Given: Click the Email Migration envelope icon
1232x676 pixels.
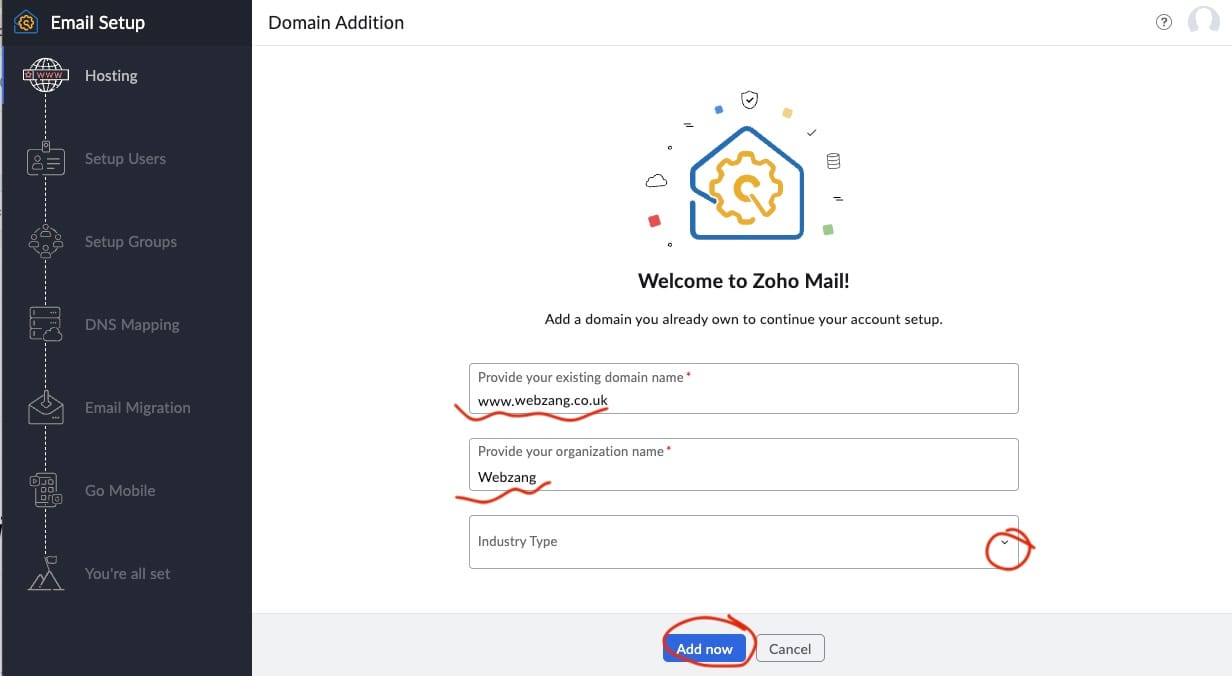Looking at the screenshot, I should 46,408.
